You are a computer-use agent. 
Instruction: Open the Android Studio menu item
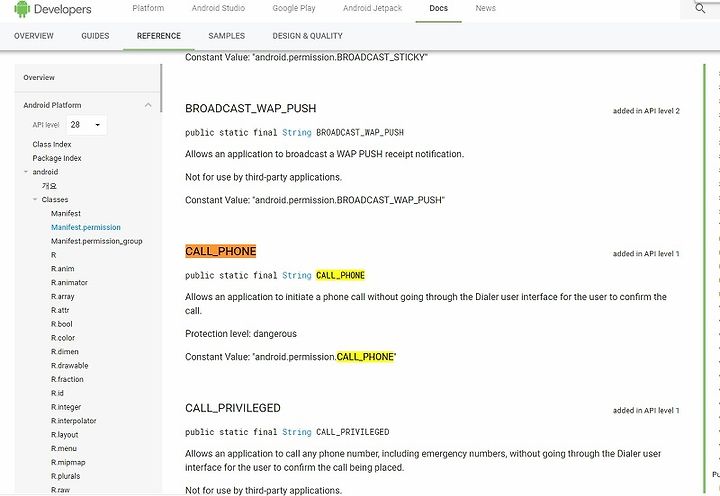coord(218,8)
